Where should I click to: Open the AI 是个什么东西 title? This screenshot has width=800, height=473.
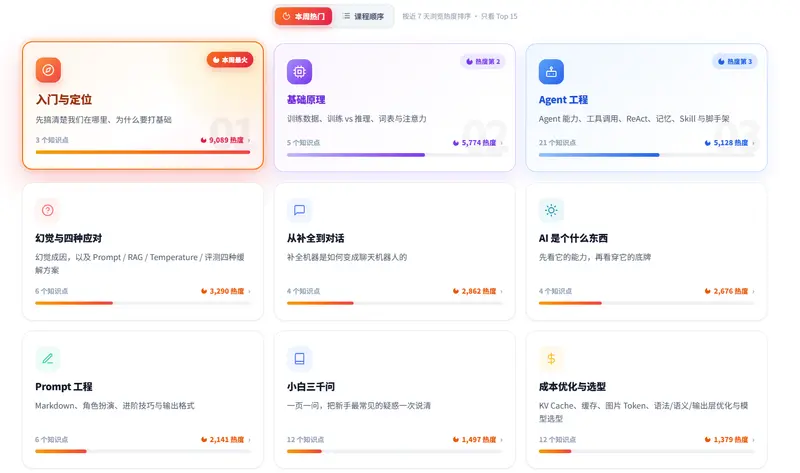coord(573,238)
